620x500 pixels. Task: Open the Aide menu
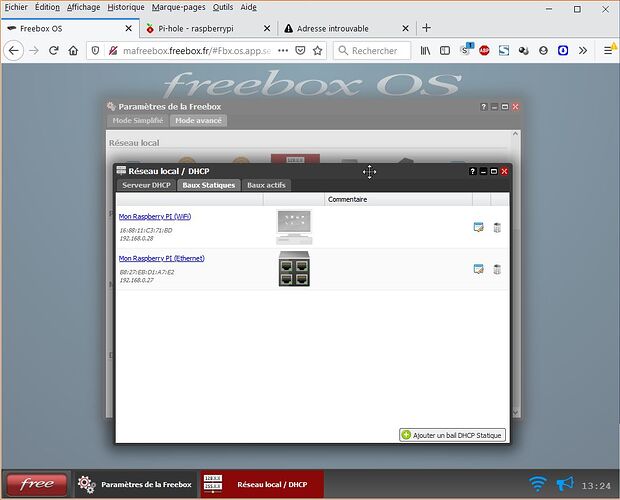248,7
